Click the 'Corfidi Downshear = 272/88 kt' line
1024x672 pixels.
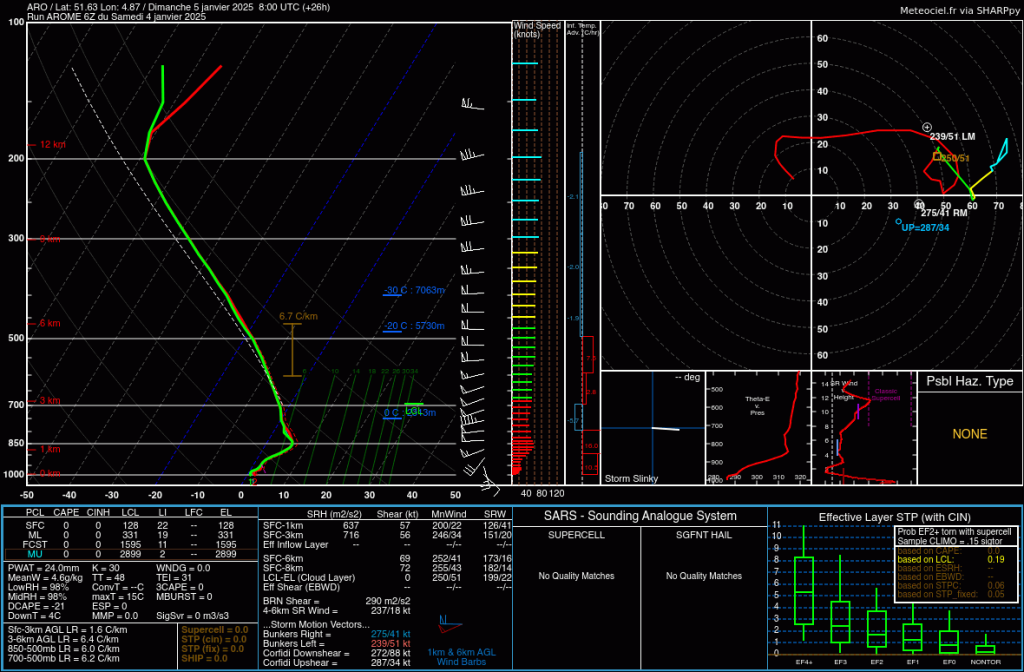pos(336,653)
